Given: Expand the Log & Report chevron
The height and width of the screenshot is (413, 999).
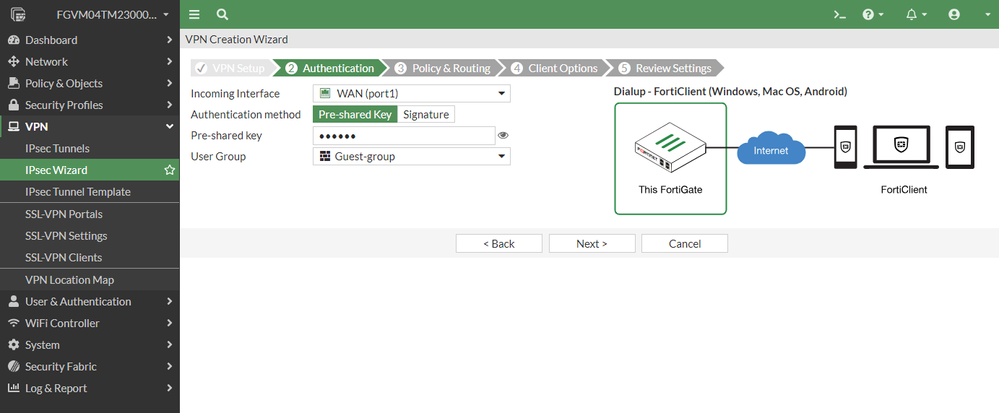Looking at the screenshot, I should click(169, 388).
